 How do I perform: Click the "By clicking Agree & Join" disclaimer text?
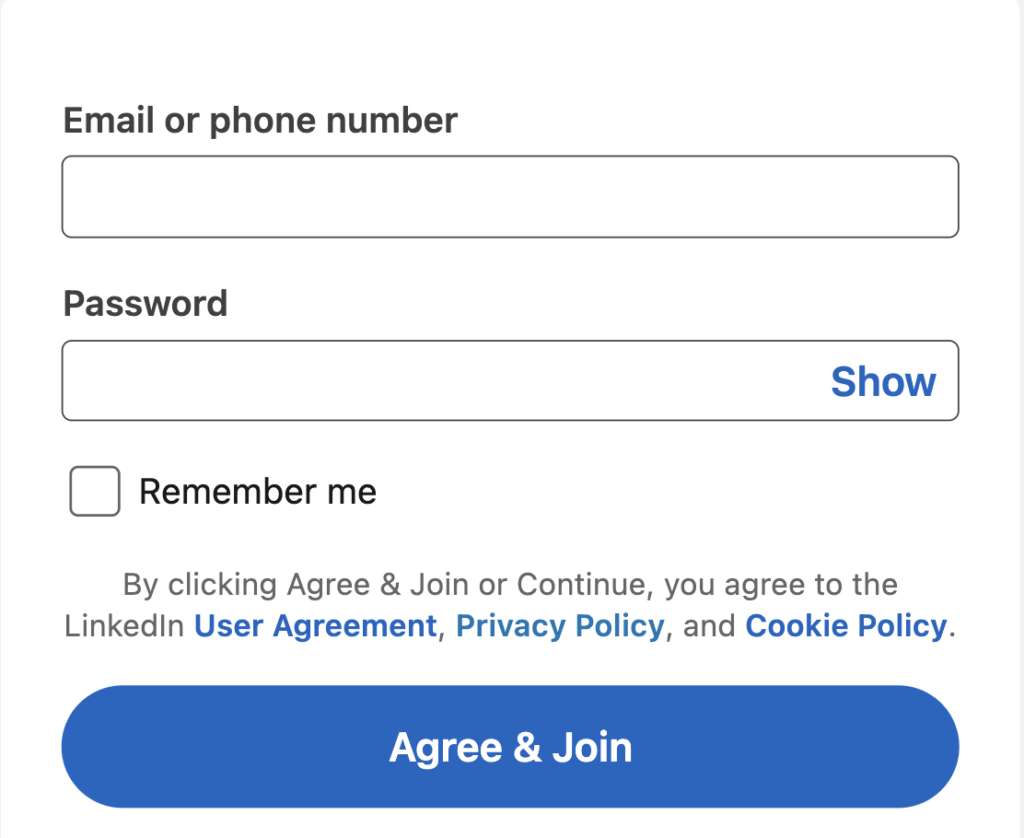point(300,584)
